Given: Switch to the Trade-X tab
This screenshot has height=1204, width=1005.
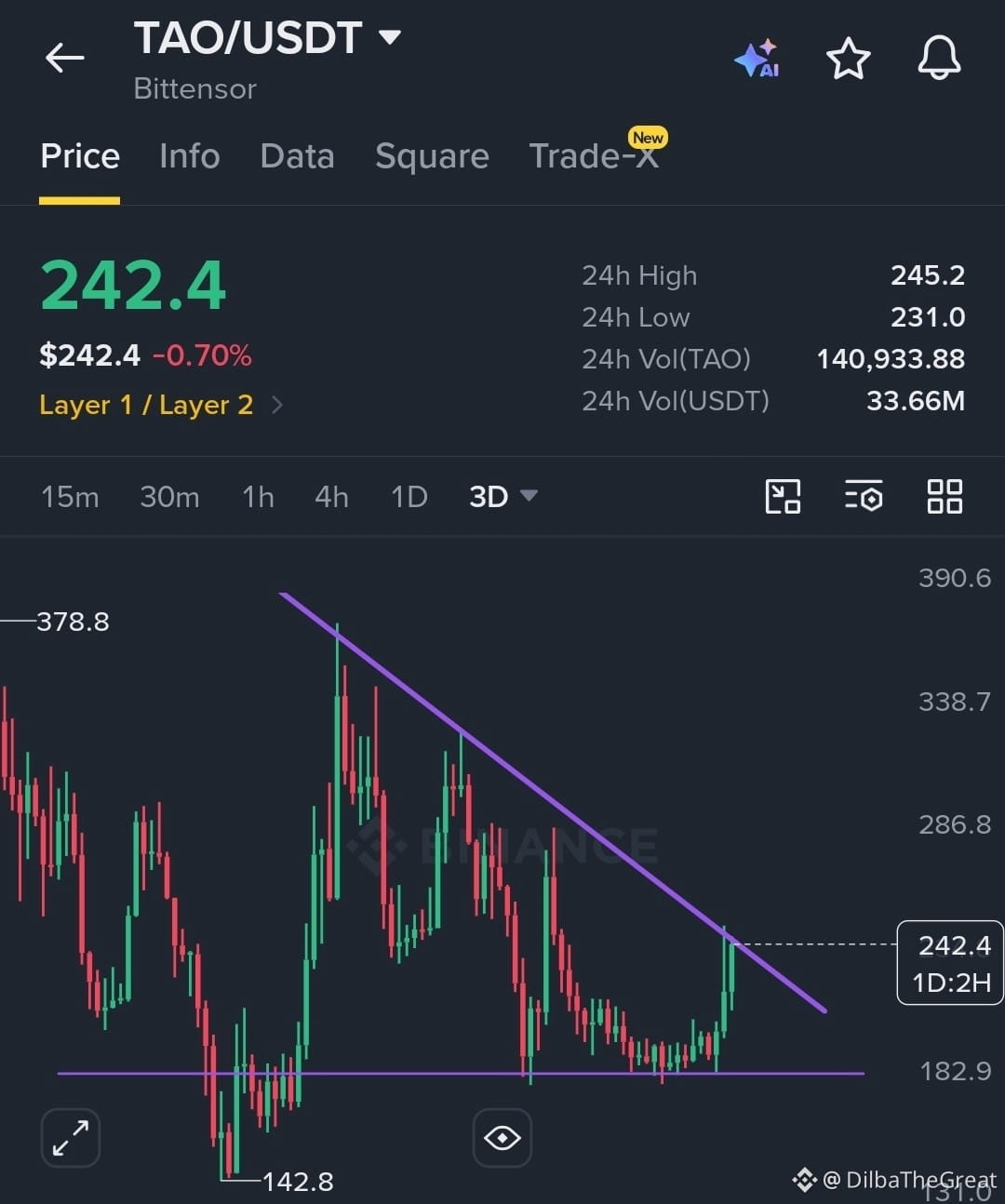Looking at the screenshot, I should tap(594, 155).
